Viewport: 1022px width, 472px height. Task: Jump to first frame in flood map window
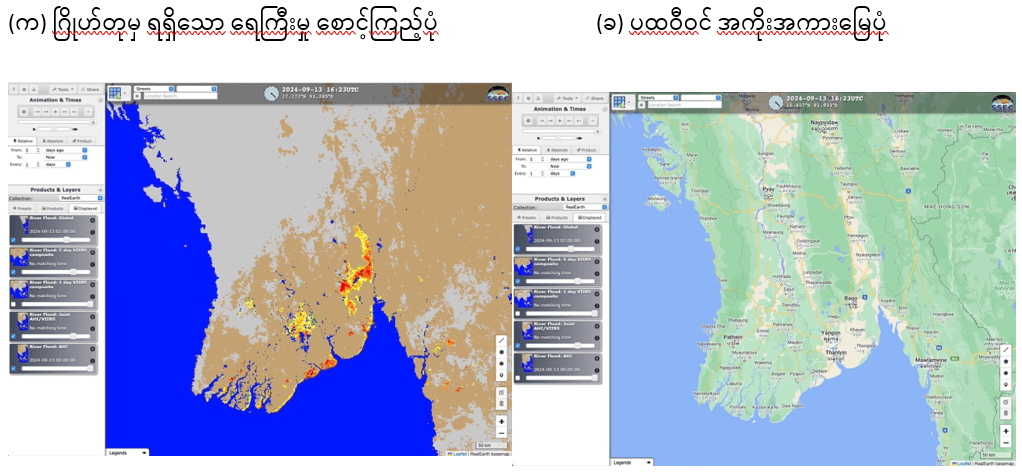(37, 111)
